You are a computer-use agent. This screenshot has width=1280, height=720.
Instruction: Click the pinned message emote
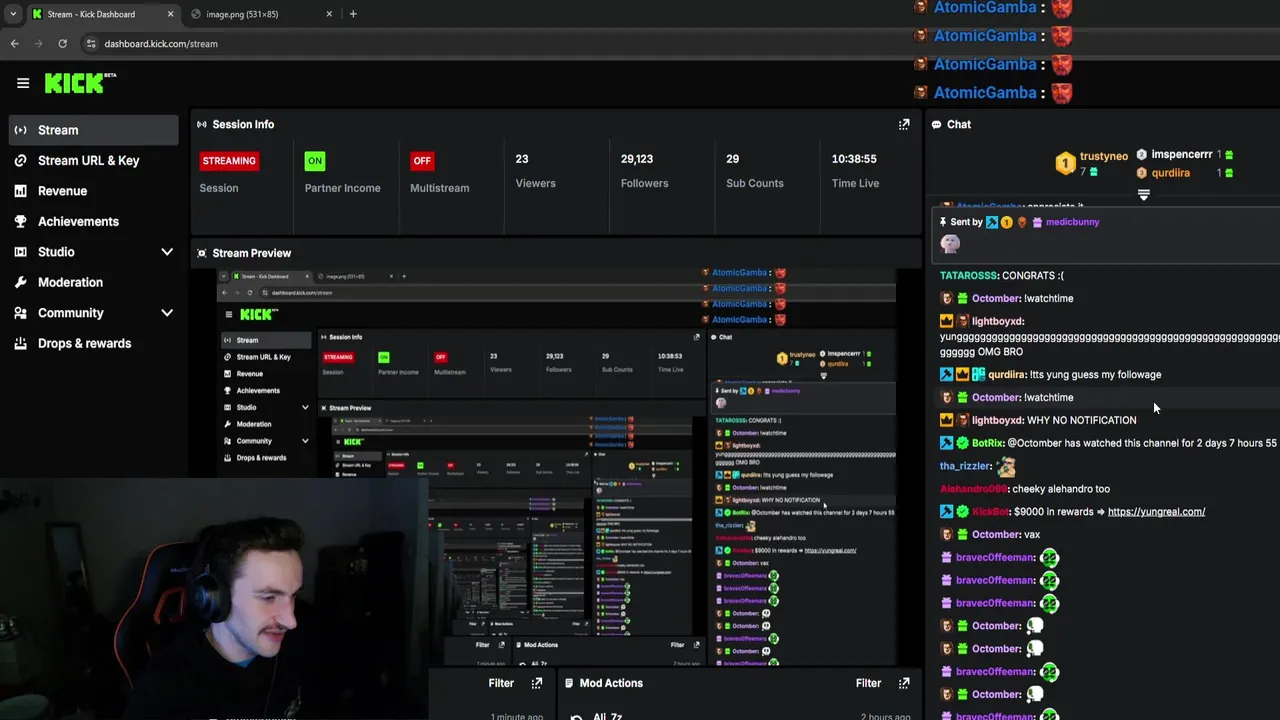(950, 243)
